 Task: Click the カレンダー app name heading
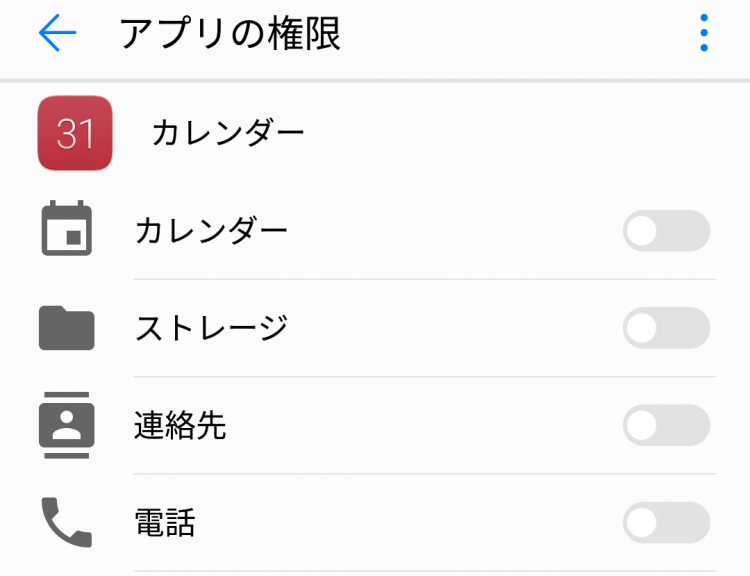pos(228,133)
